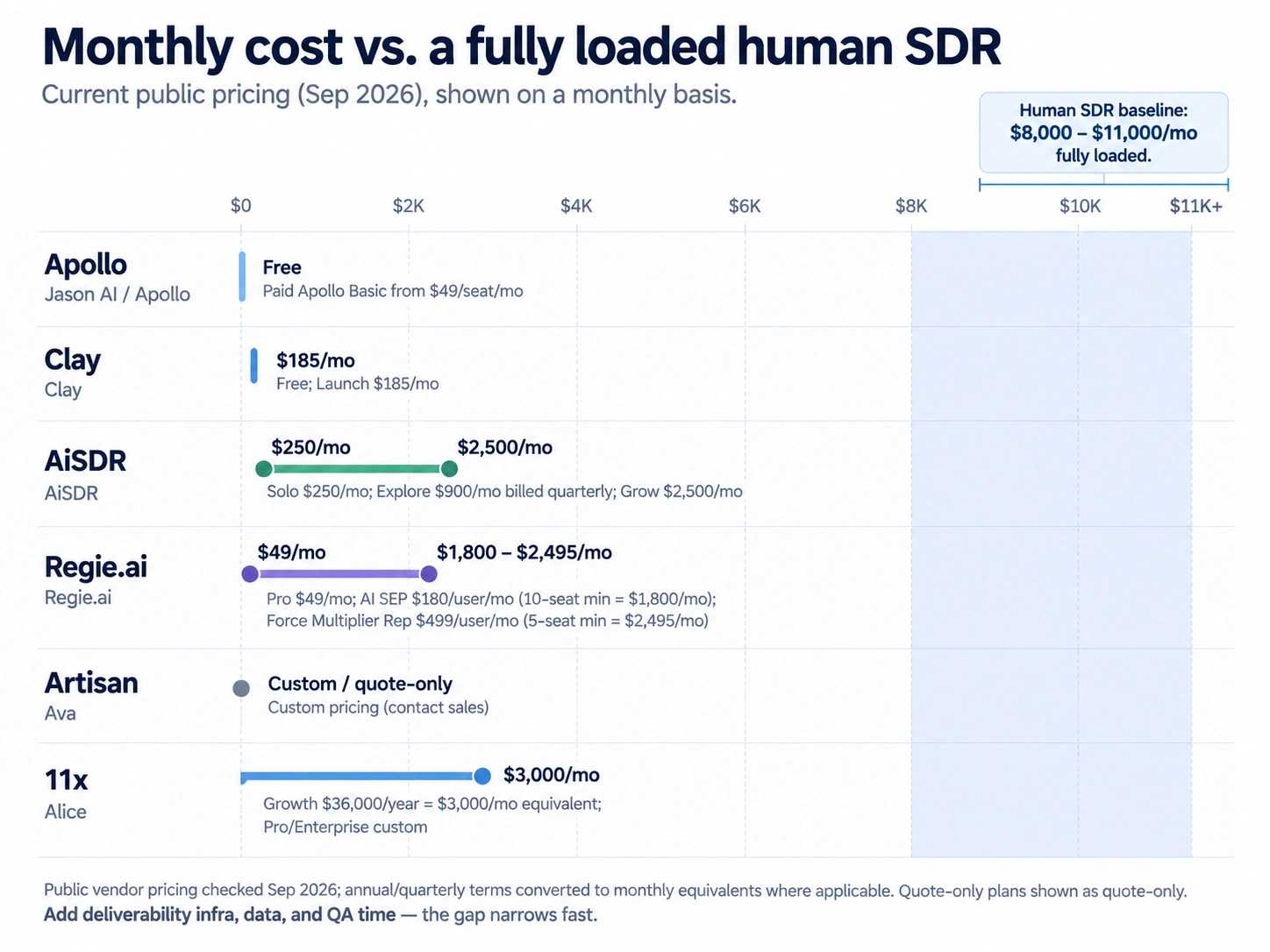Click the 'Custom / quote-only' label
Screen dimensions: 1270x952
pyautogui.click(x=360, y=684)
